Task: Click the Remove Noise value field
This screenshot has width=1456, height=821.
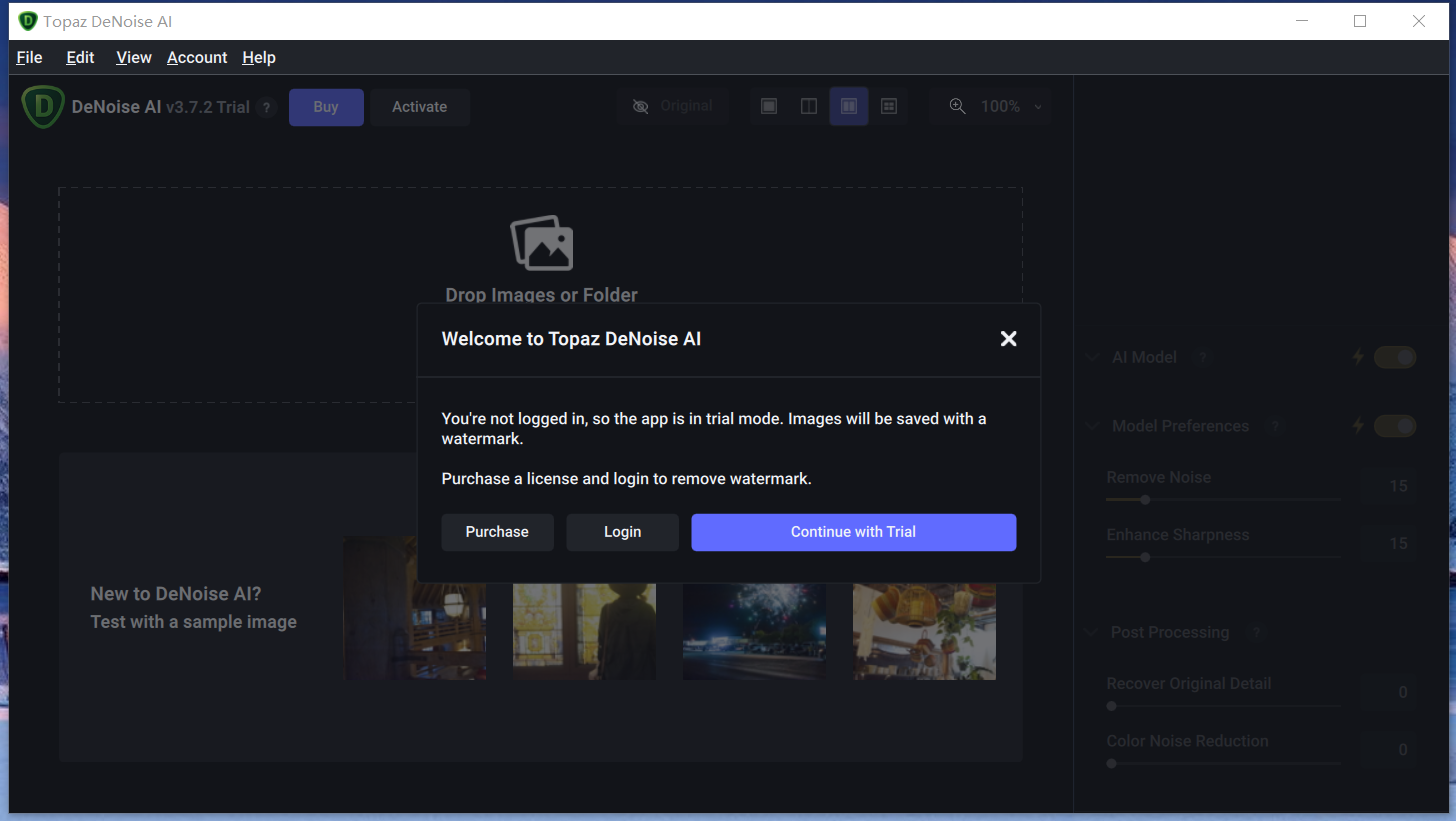Action: 1389,486
